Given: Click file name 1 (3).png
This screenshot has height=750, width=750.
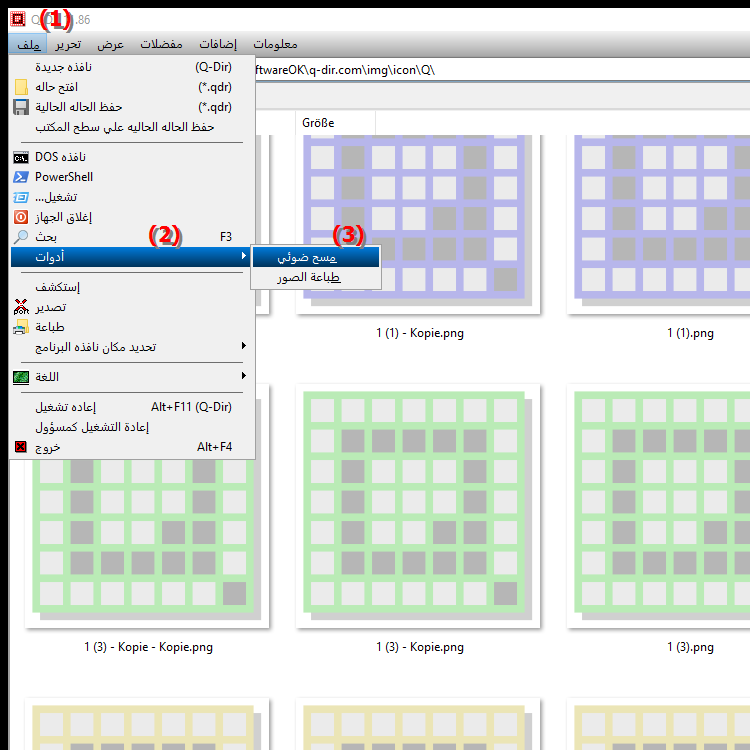Looking at the screenshot, I should click(x=690, y=647).
